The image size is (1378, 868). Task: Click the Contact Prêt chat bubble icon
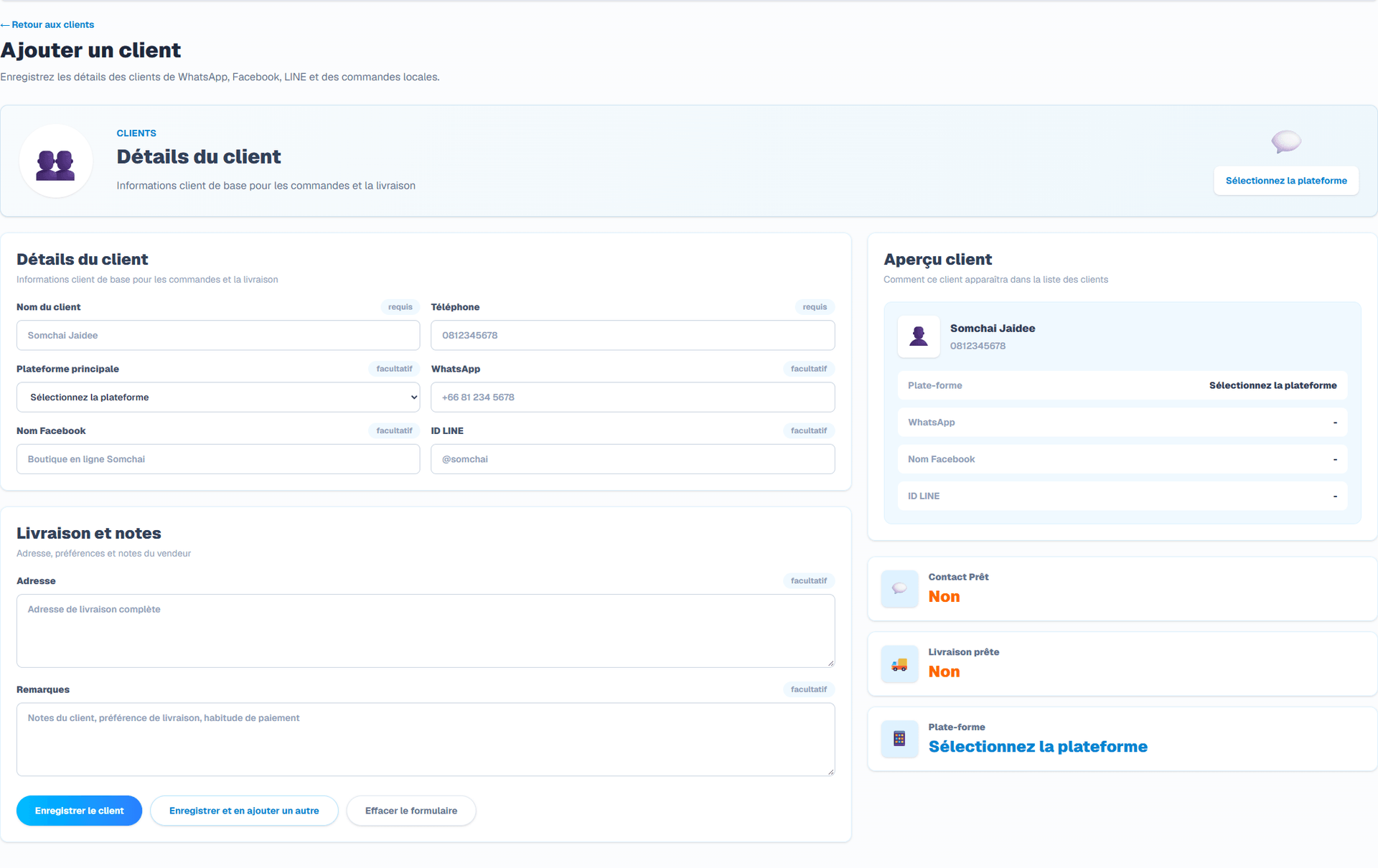(x=899, y=589)
